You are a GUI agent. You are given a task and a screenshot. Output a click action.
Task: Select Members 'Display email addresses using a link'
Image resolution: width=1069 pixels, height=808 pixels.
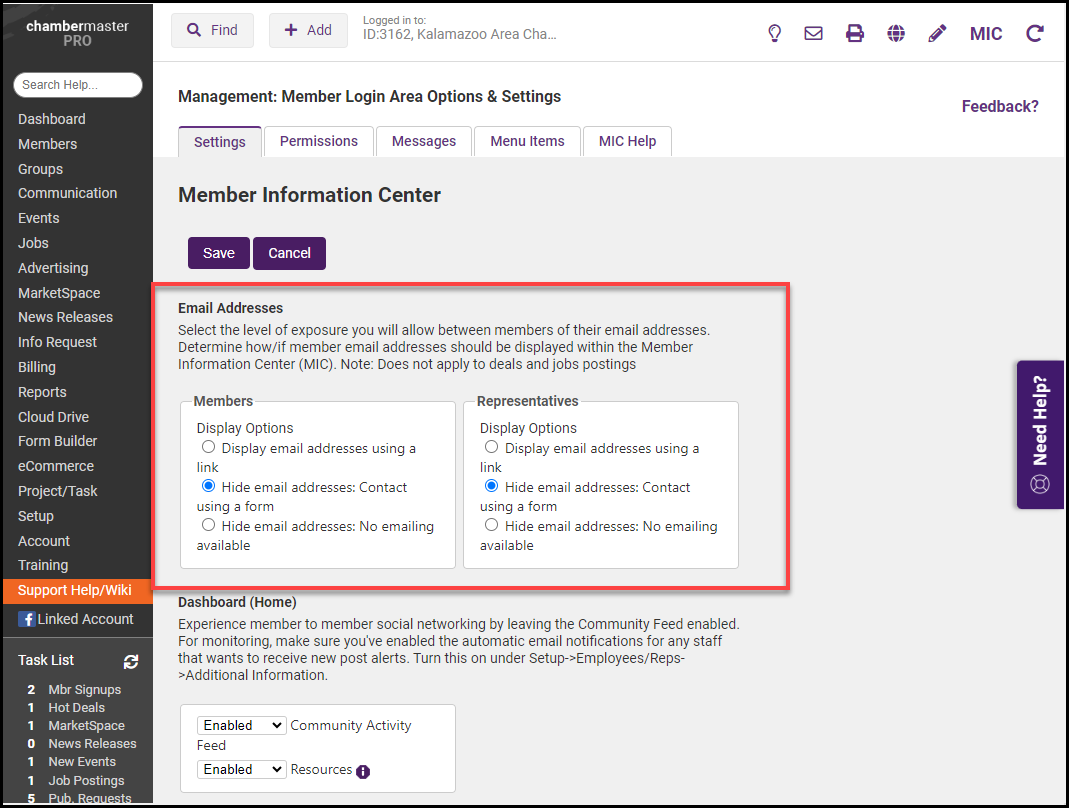pyautogui.click(x=208, y=448)
